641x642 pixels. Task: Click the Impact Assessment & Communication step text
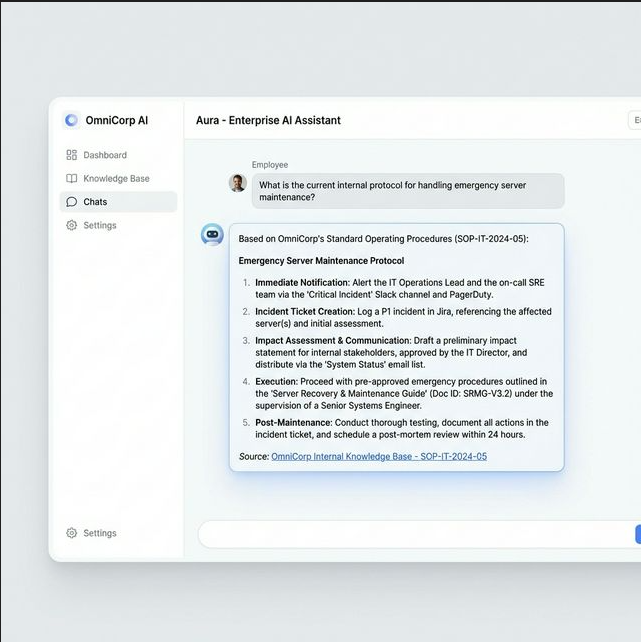coord(391,353)
